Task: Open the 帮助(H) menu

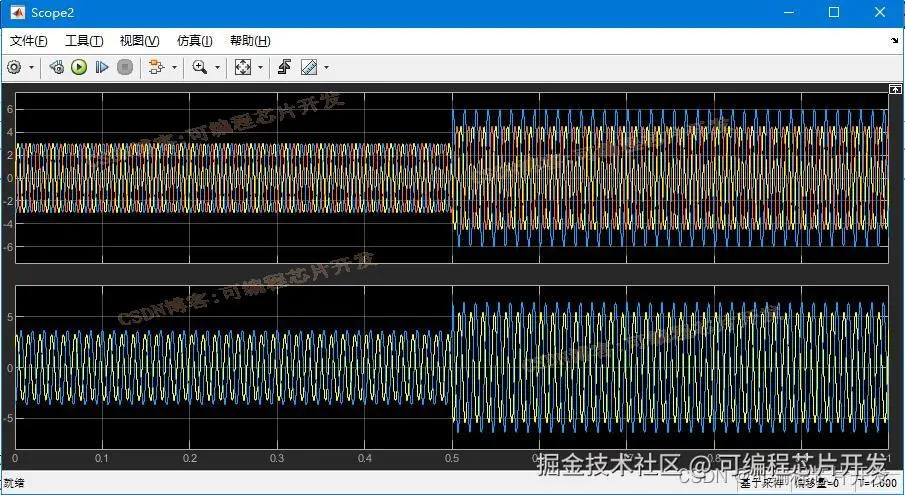Action: (x=250, y=41)
